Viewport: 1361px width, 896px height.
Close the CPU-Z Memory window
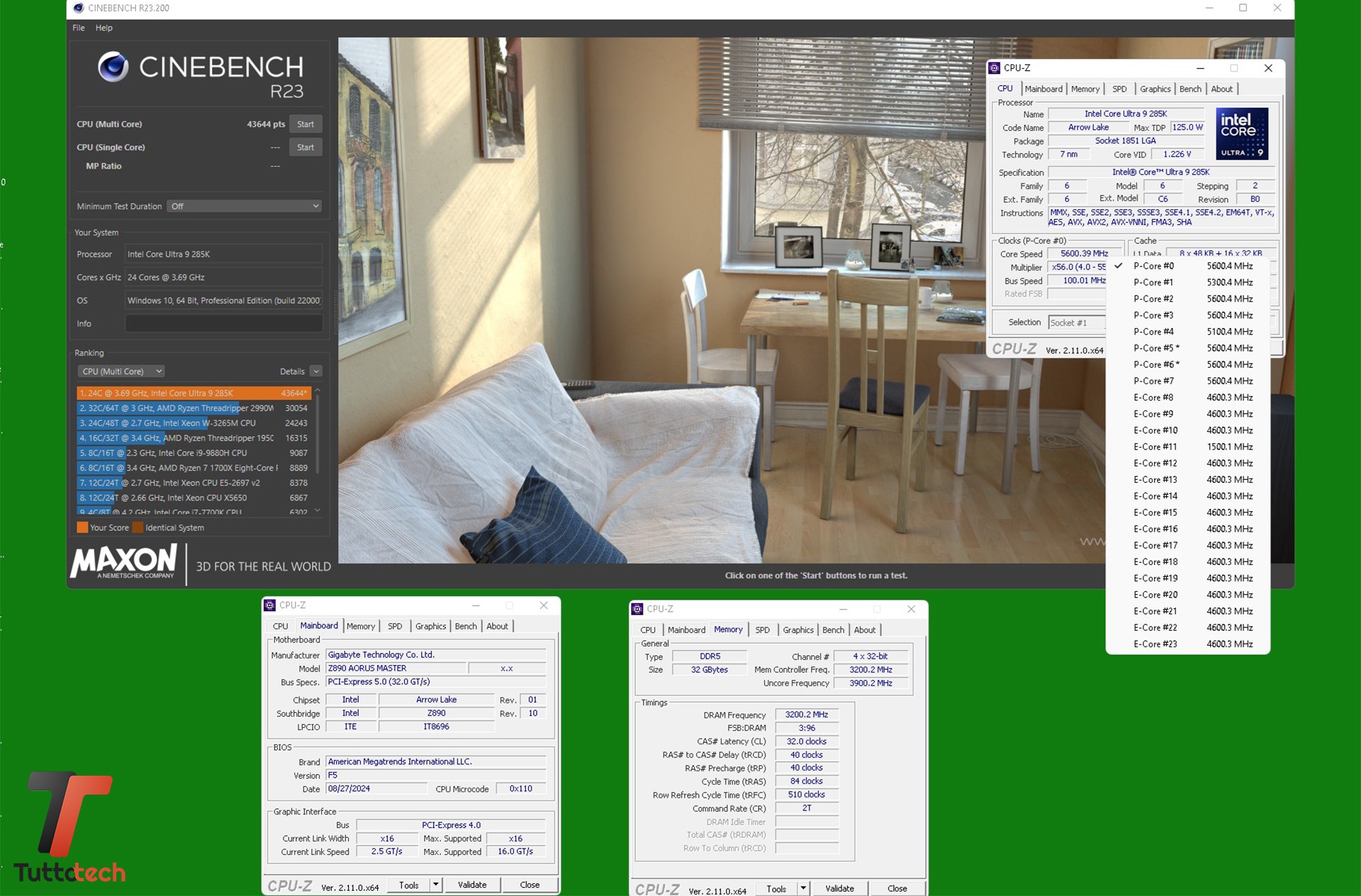point(912,609)
